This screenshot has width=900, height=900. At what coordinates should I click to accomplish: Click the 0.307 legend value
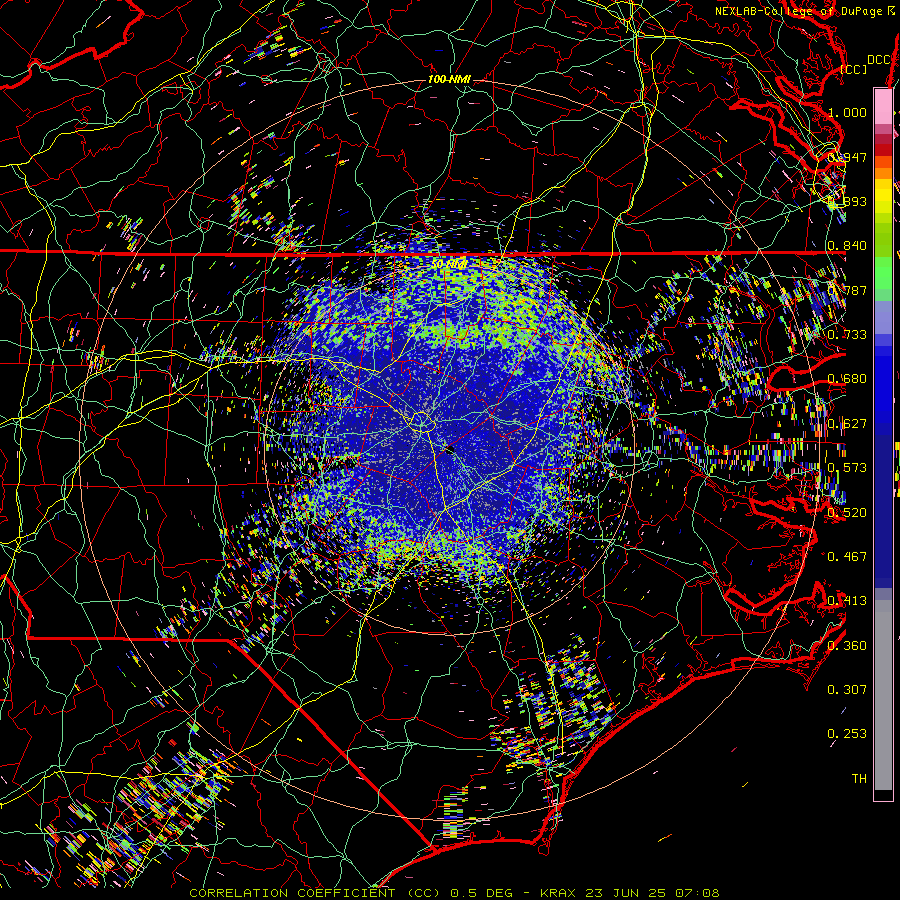click(847, 690)
